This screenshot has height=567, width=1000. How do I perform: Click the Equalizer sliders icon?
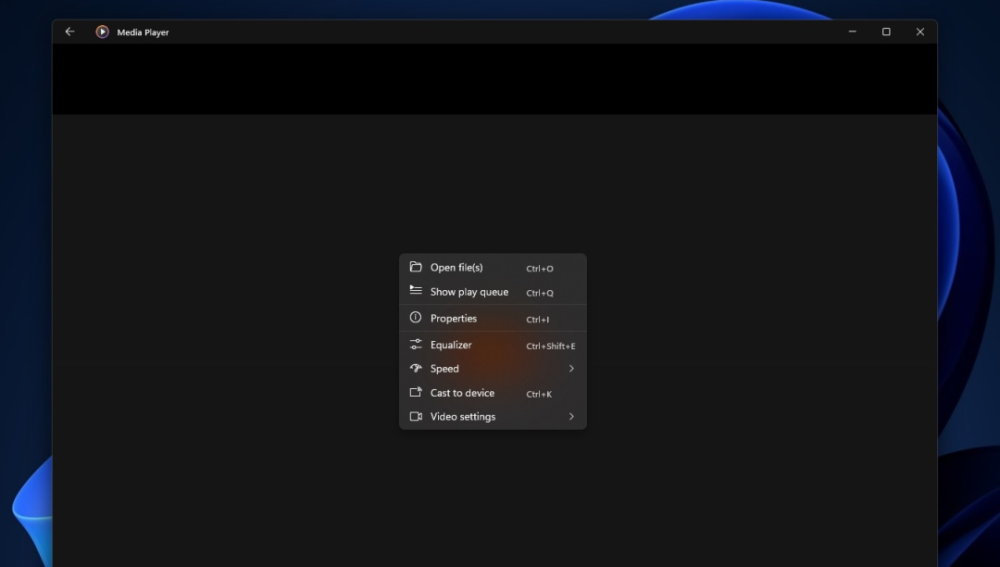pyautogui.click(x=416, y=344)
